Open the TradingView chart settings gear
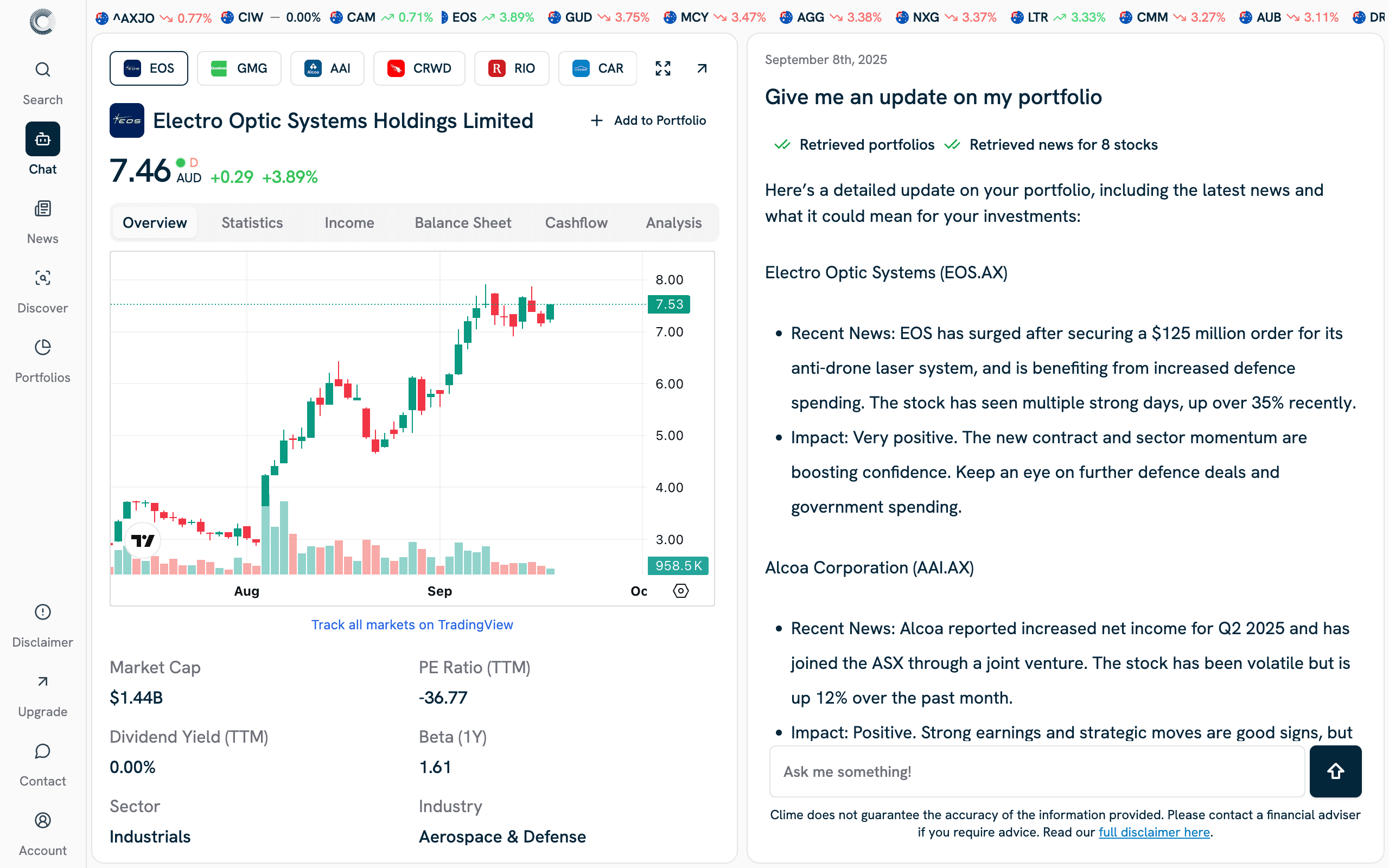Image resolution: width=1389 pixels, height=868 pixels. (680, 590)
